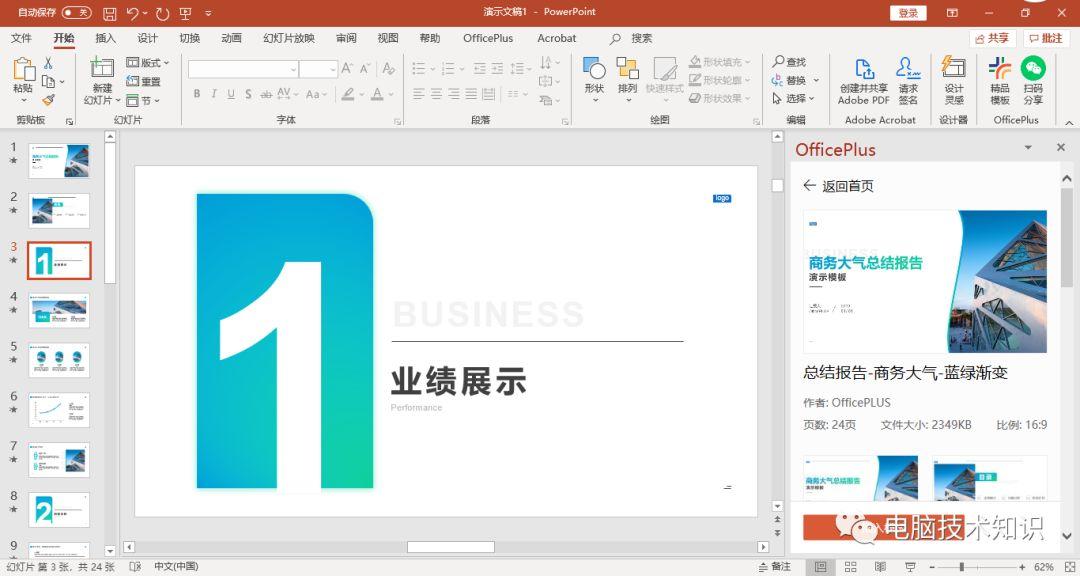Image resolution: width=1080 pixels, height=576 pixels.
Task: Click the Format Painter brush icon
Action: click(x=47, y=100)
